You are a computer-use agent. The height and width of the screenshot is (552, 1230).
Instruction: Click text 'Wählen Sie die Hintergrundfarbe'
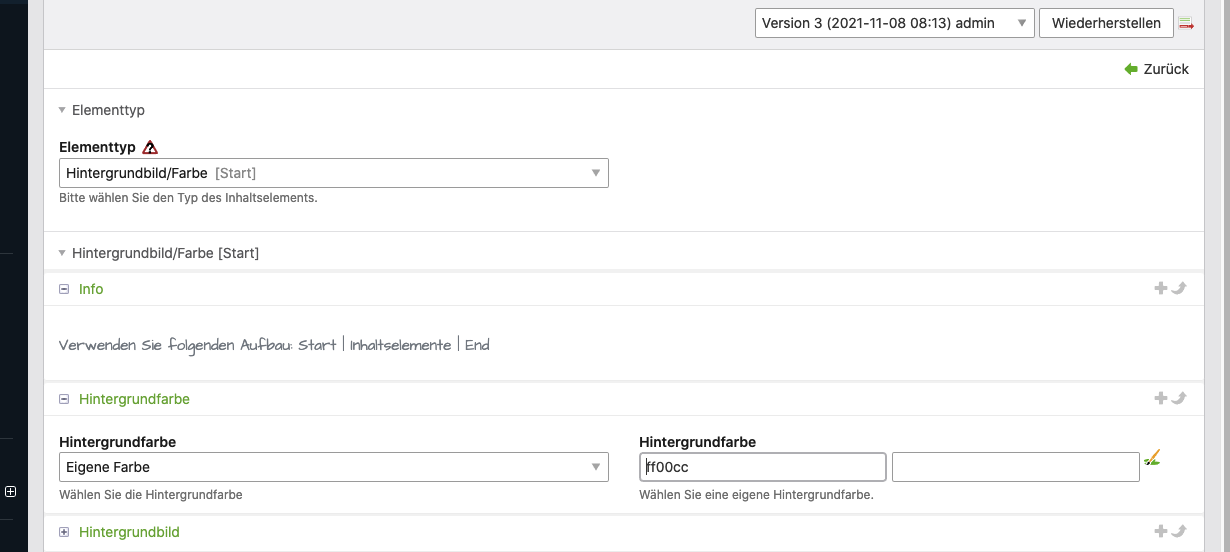coord(151,494)
